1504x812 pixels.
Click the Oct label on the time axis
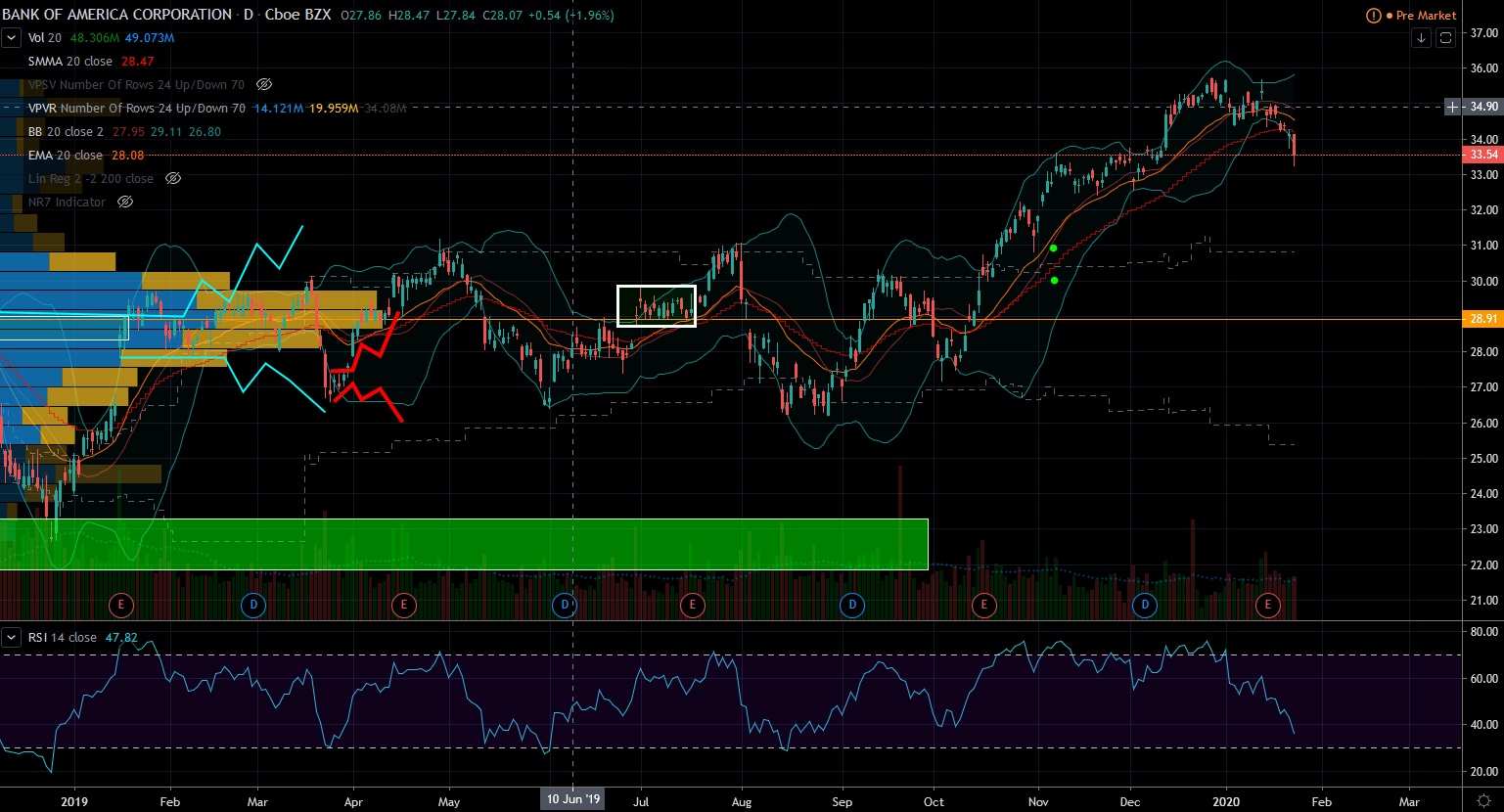pos(934,801)
